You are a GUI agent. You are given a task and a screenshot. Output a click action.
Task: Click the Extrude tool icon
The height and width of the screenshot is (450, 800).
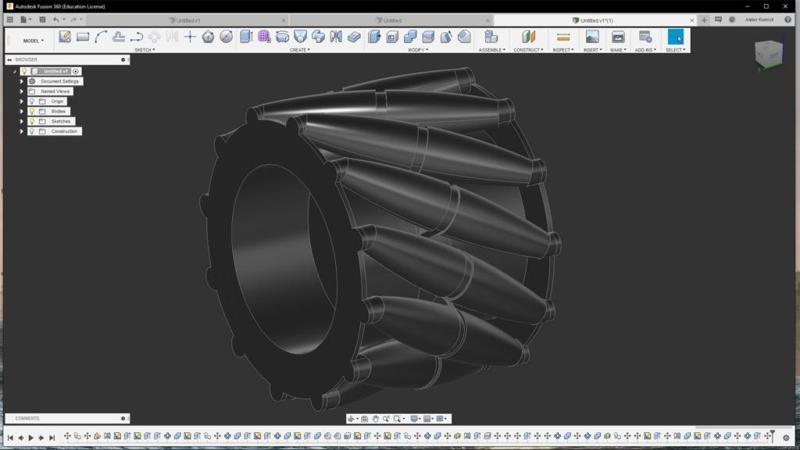tap(246, 37)
